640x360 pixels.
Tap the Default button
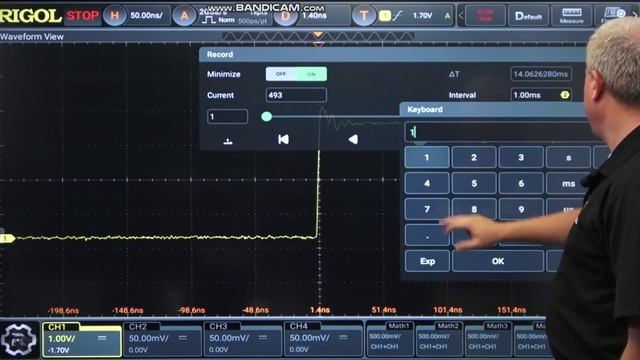528,16
